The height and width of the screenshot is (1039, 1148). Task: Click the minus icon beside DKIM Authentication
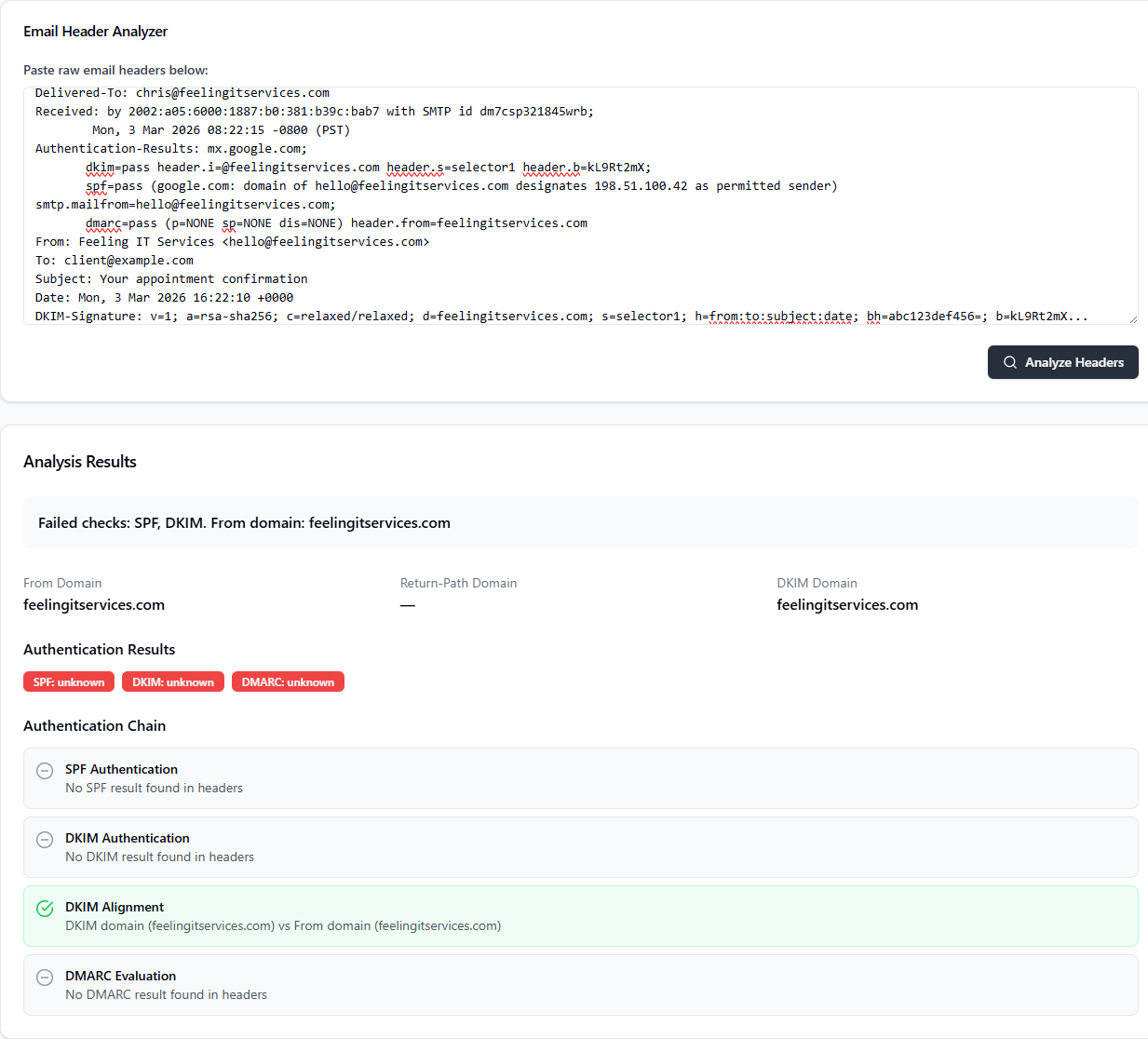(45, 840)
